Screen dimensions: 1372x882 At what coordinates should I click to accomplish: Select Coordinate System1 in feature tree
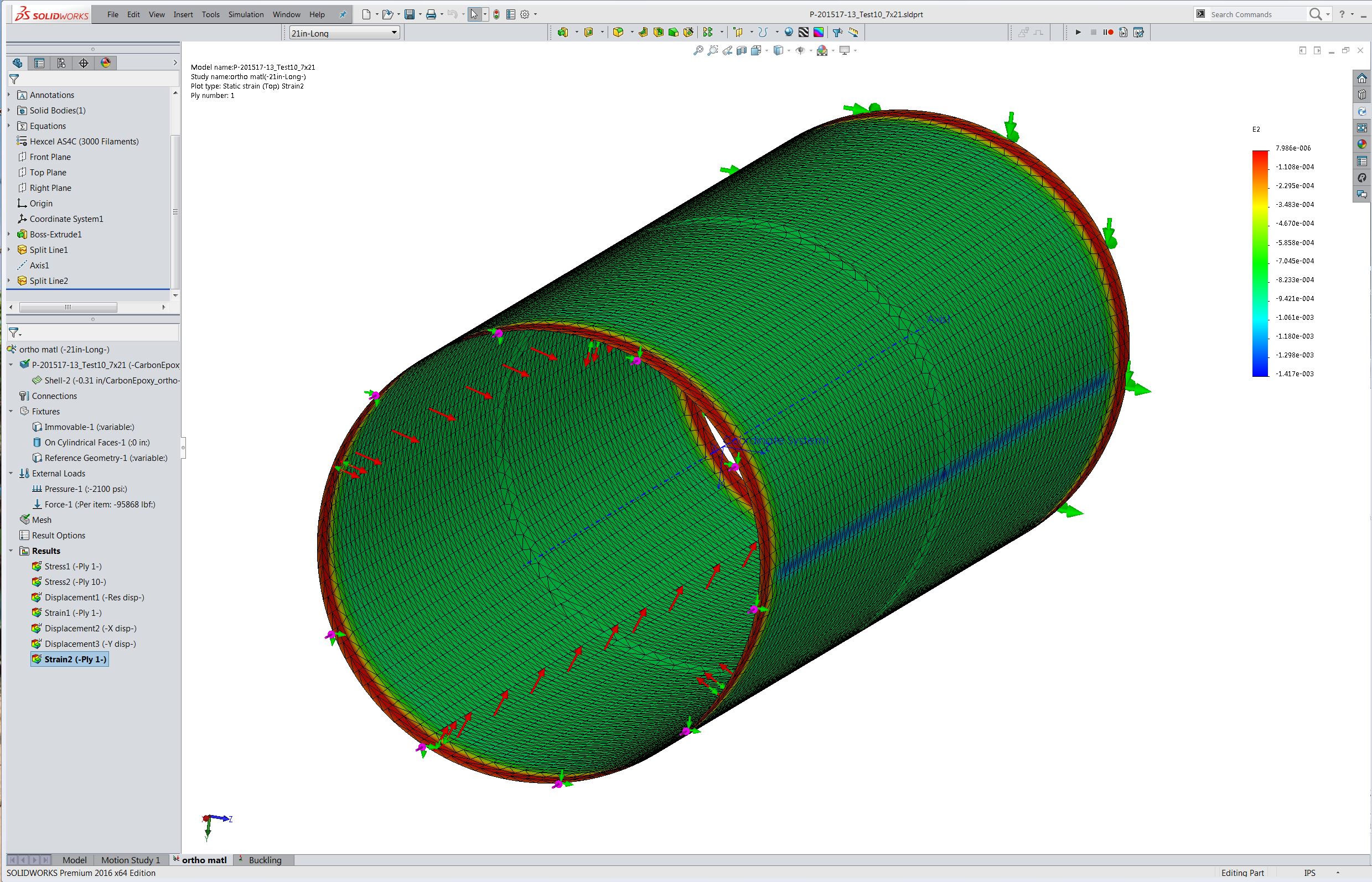tap(60, 218)
